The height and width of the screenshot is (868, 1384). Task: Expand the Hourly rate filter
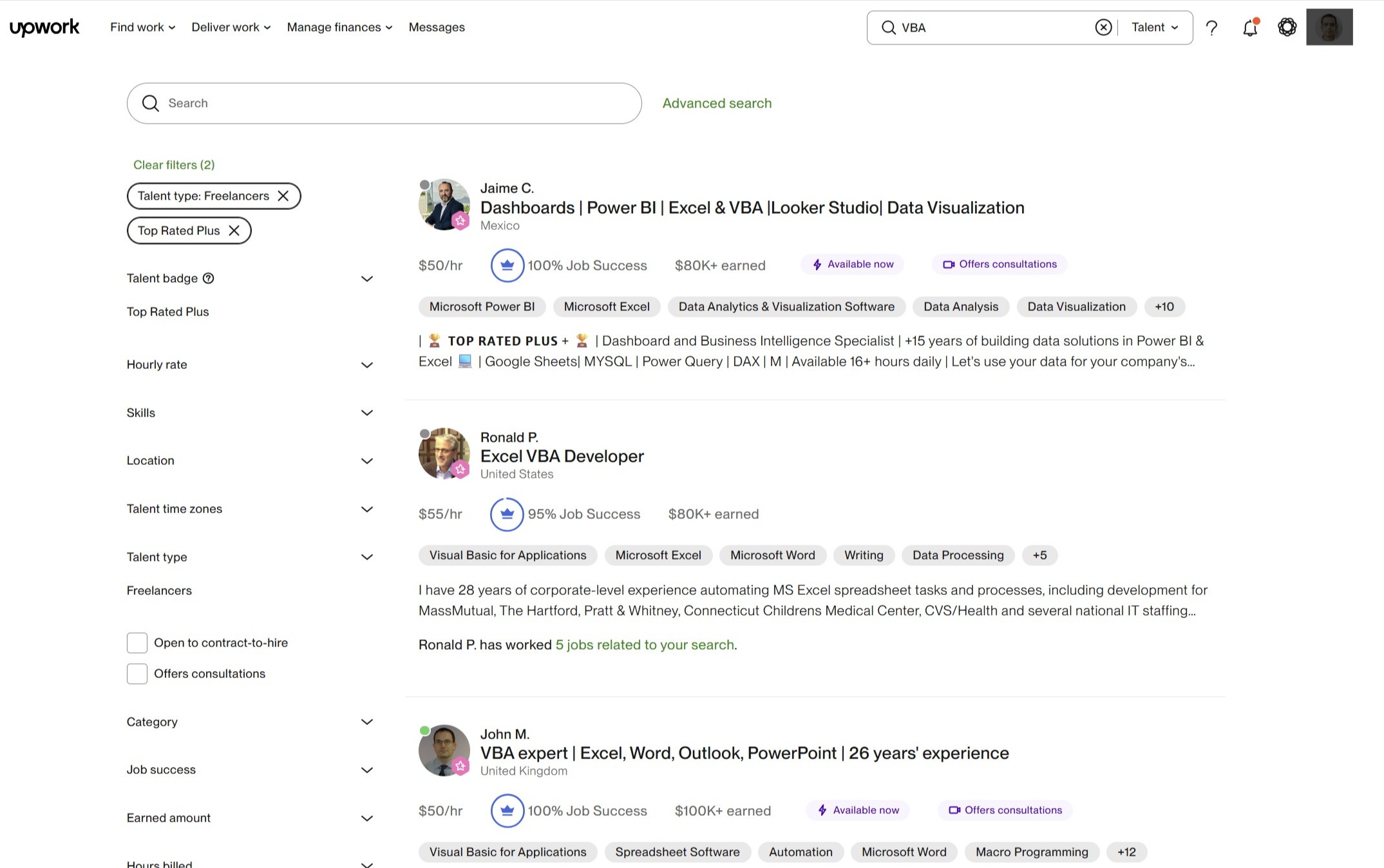tap(366, 365)
